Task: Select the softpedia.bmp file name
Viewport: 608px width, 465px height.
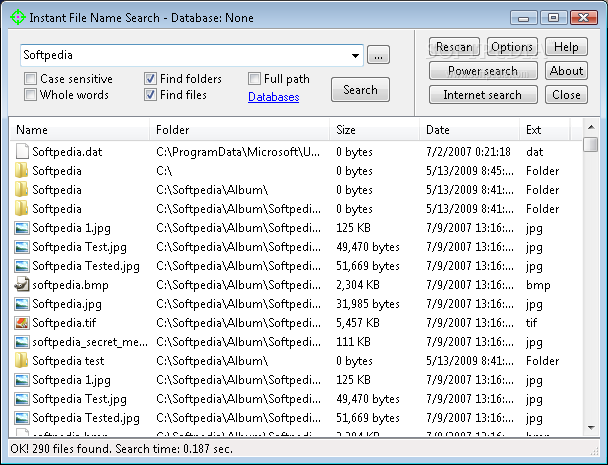Action: point(70,285)
